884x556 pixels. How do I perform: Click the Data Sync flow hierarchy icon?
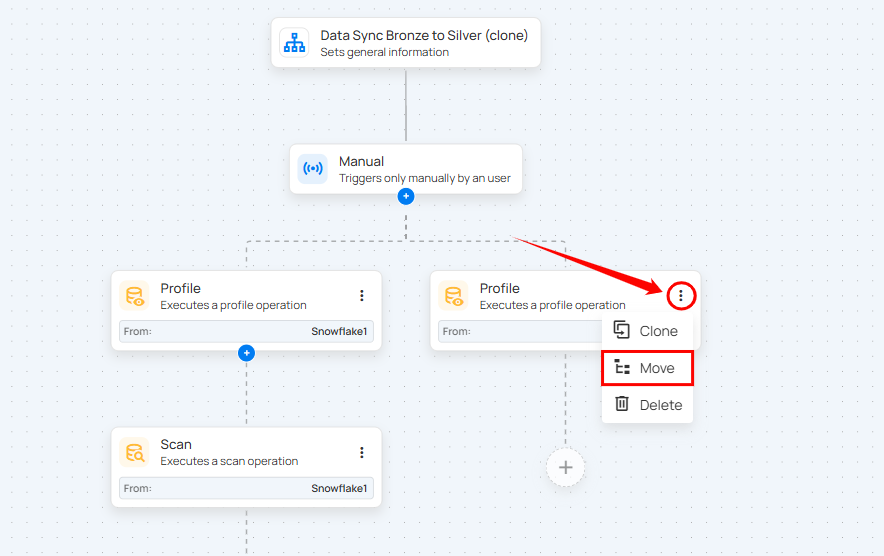294,42
